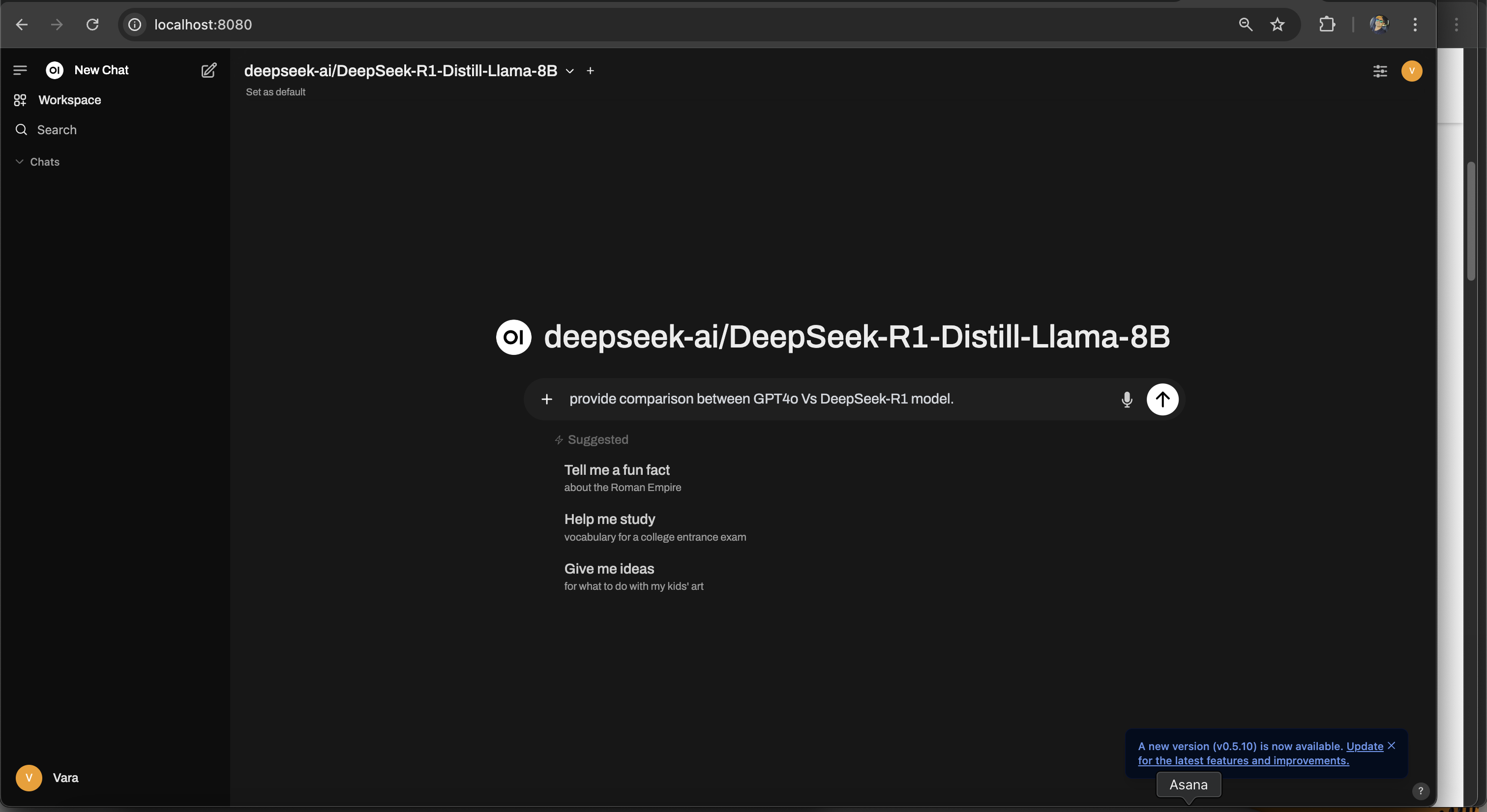Open chat controls sliders icon
This screenshot has height=812, width=1487.
1380,71
